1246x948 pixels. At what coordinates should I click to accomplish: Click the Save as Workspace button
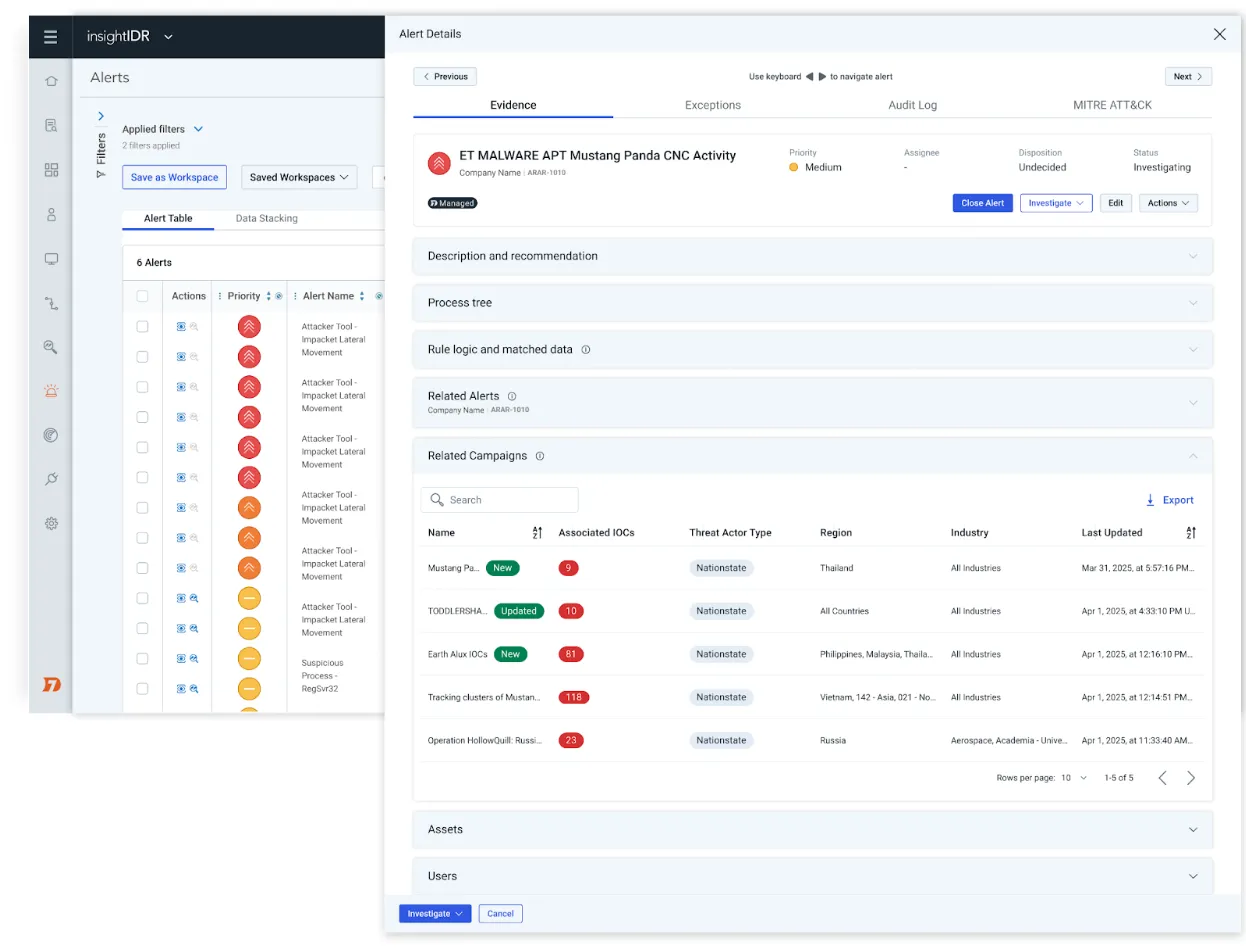(x=174, y=177)
